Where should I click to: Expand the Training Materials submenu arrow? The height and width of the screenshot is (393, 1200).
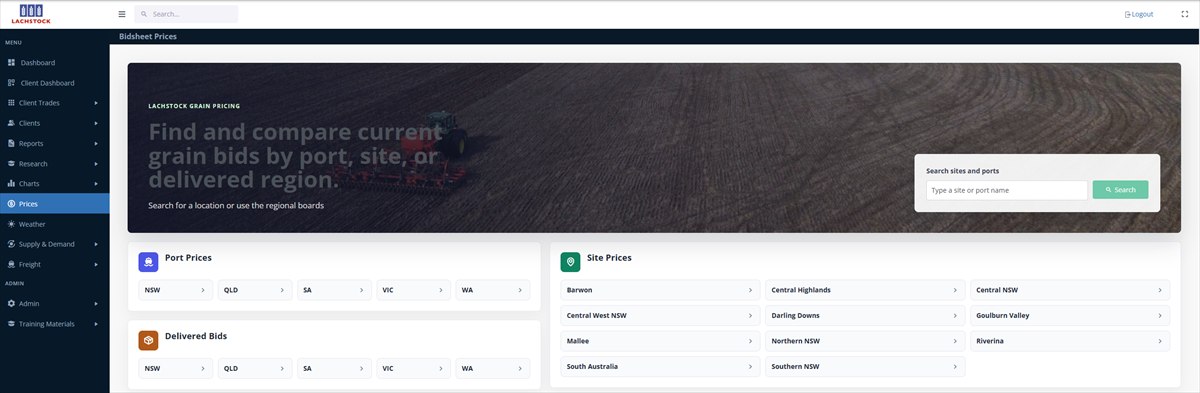coord(97,324)
